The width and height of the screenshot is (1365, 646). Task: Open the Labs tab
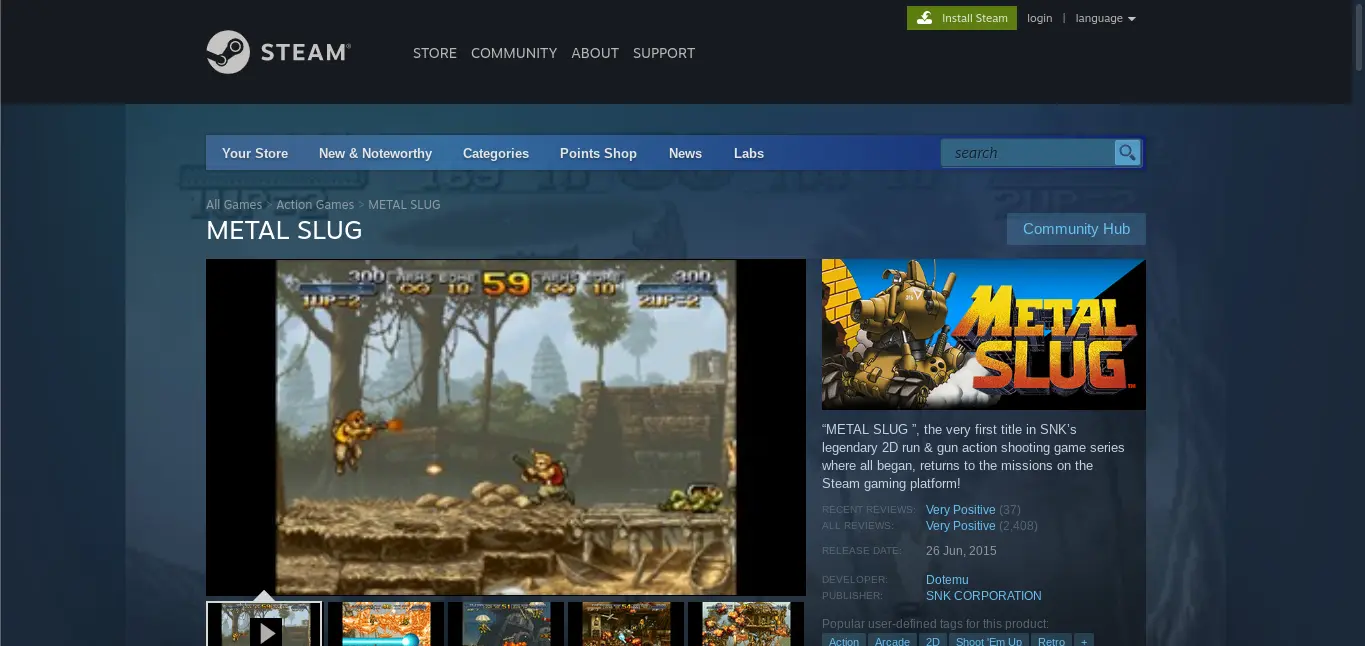748,153
